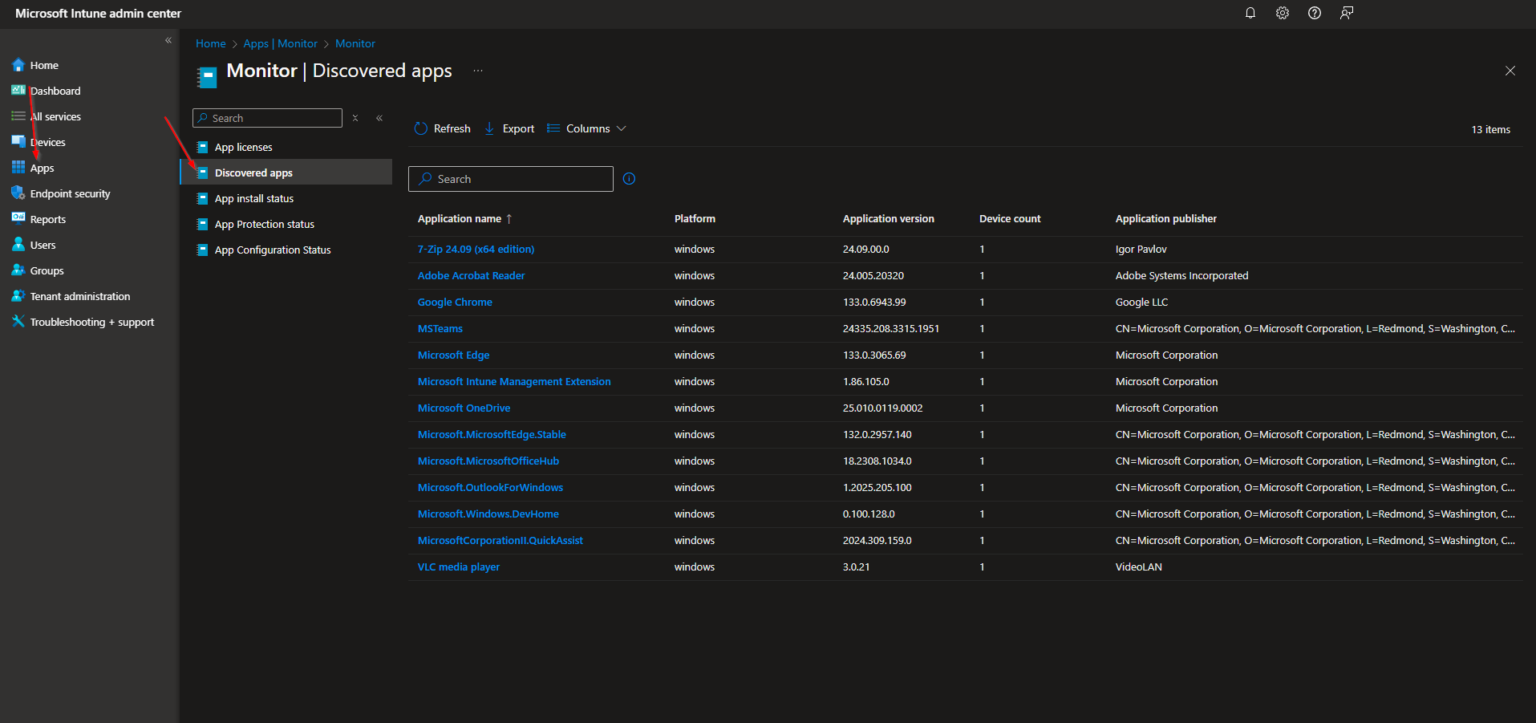Screen dimensions: 1536x723
Task: Select App install status menu item
Action: pyautogui.click(x=254, y=199)
